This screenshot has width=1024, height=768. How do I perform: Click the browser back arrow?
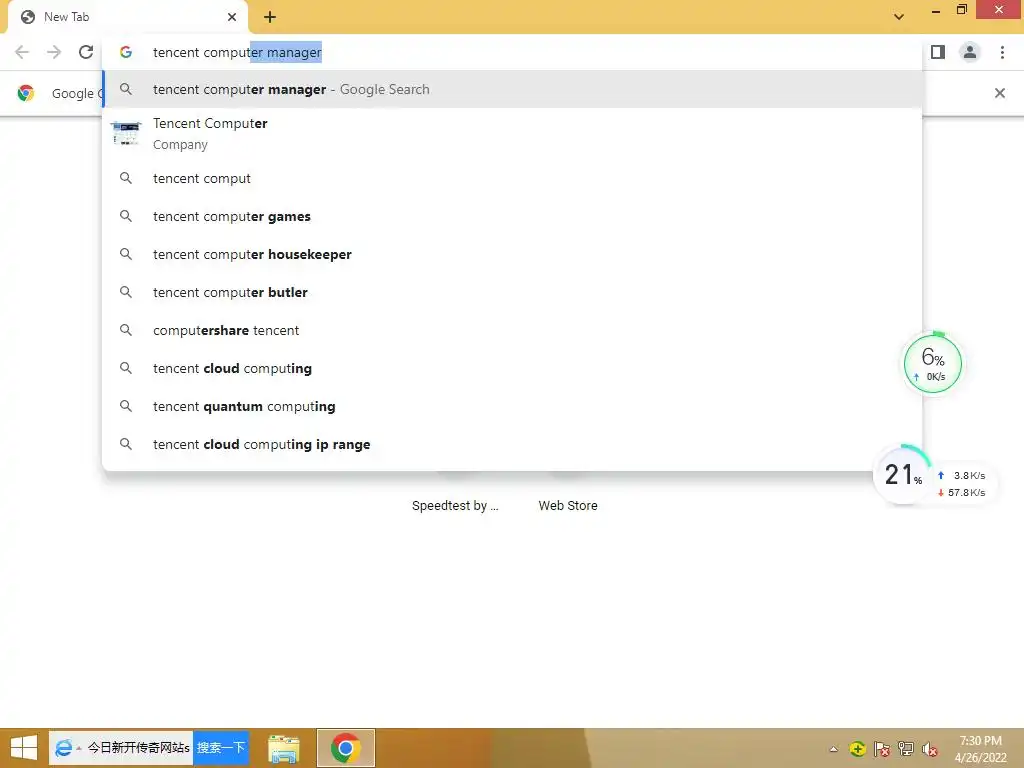(x=22, y=52)
